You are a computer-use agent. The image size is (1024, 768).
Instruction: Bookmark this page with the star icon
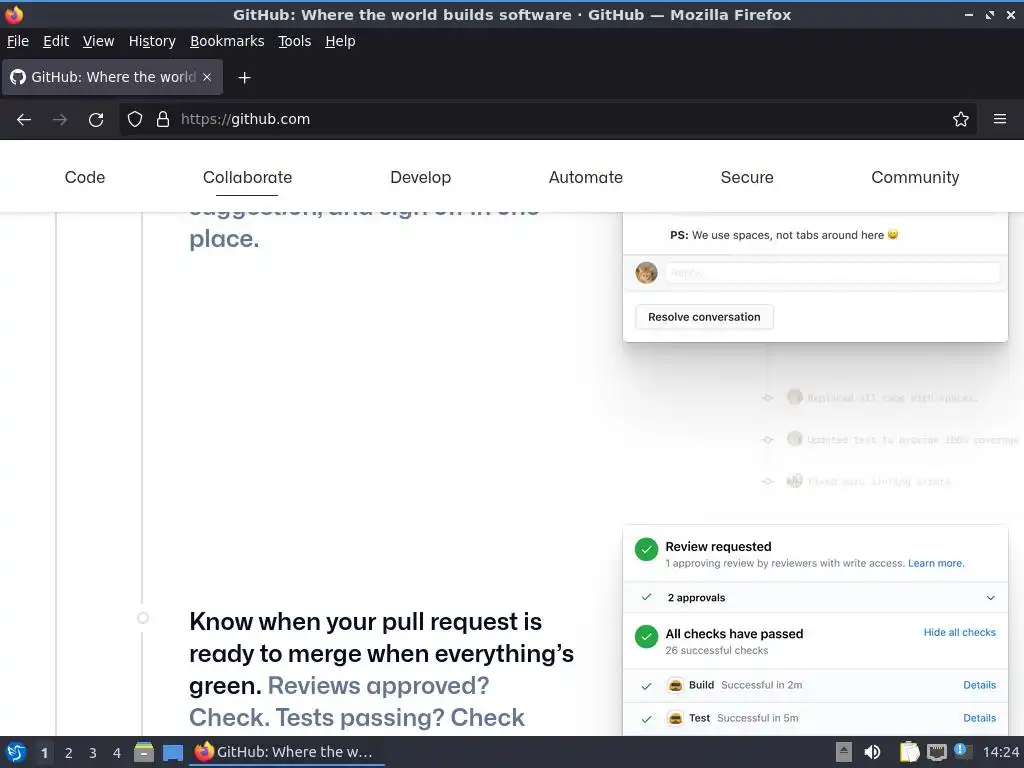coord(961,119)
